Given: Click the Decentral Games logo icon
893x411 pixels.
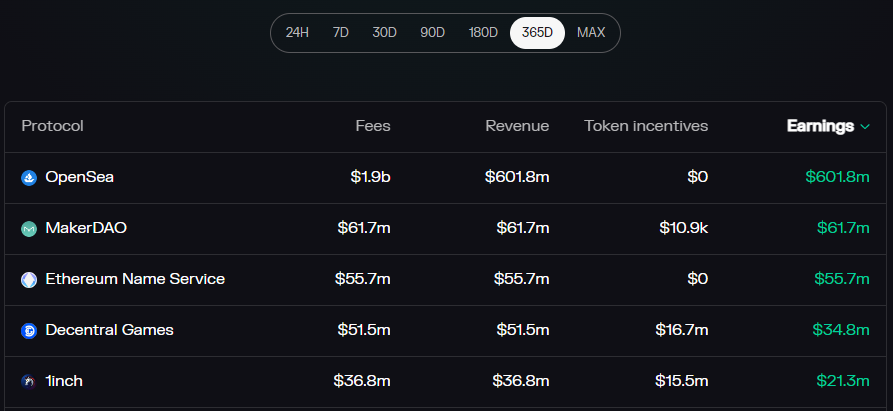Looking at the screenshot, I should click(x=29, y=331).
